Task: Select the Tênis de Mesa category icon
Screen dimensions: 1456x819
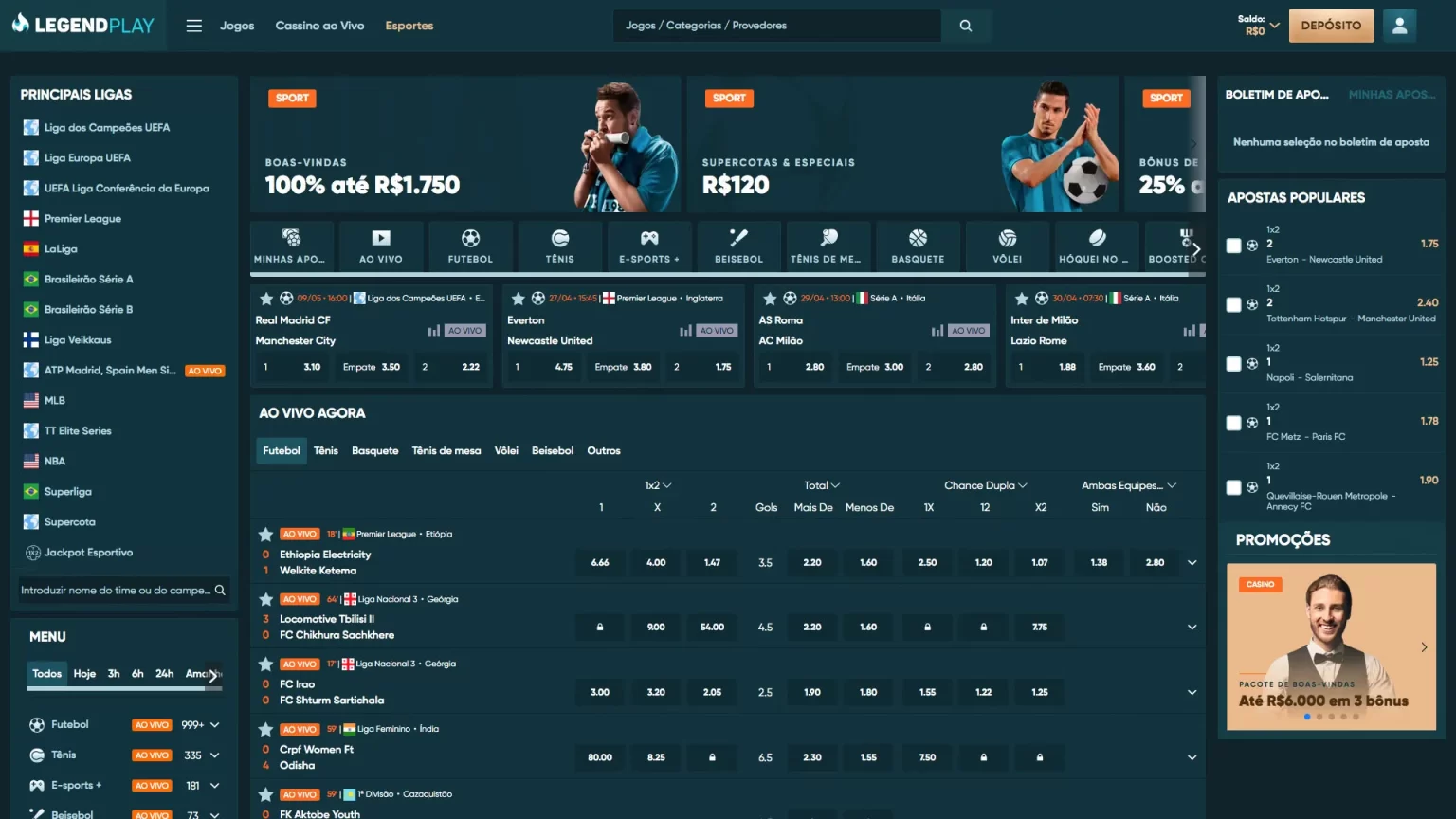Action: [828, 246]
